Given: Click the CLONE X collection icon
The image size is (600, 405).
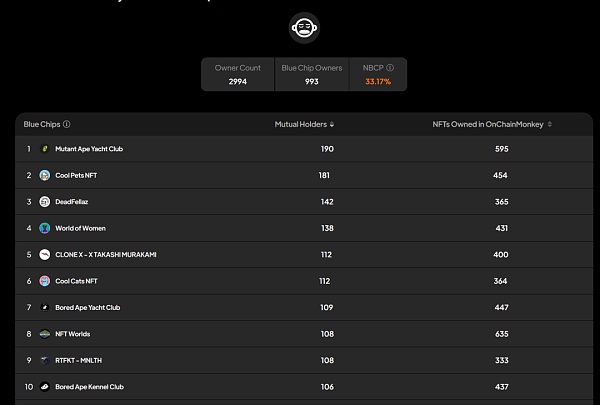Looking at the screenshot, I should tap(45, 255).
